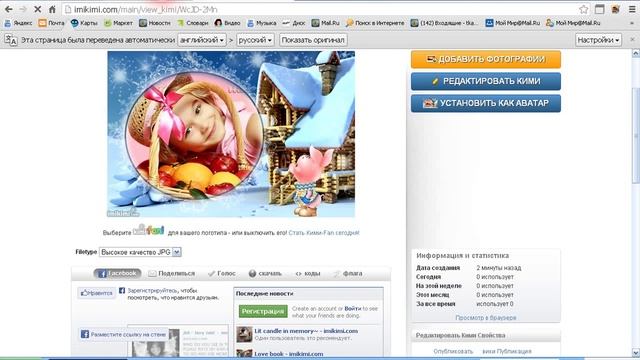Click ДОБАВИТЬ ФОТОГРАФИИ orange button
The image size is (640, 360).
click(x=486, y=59)
